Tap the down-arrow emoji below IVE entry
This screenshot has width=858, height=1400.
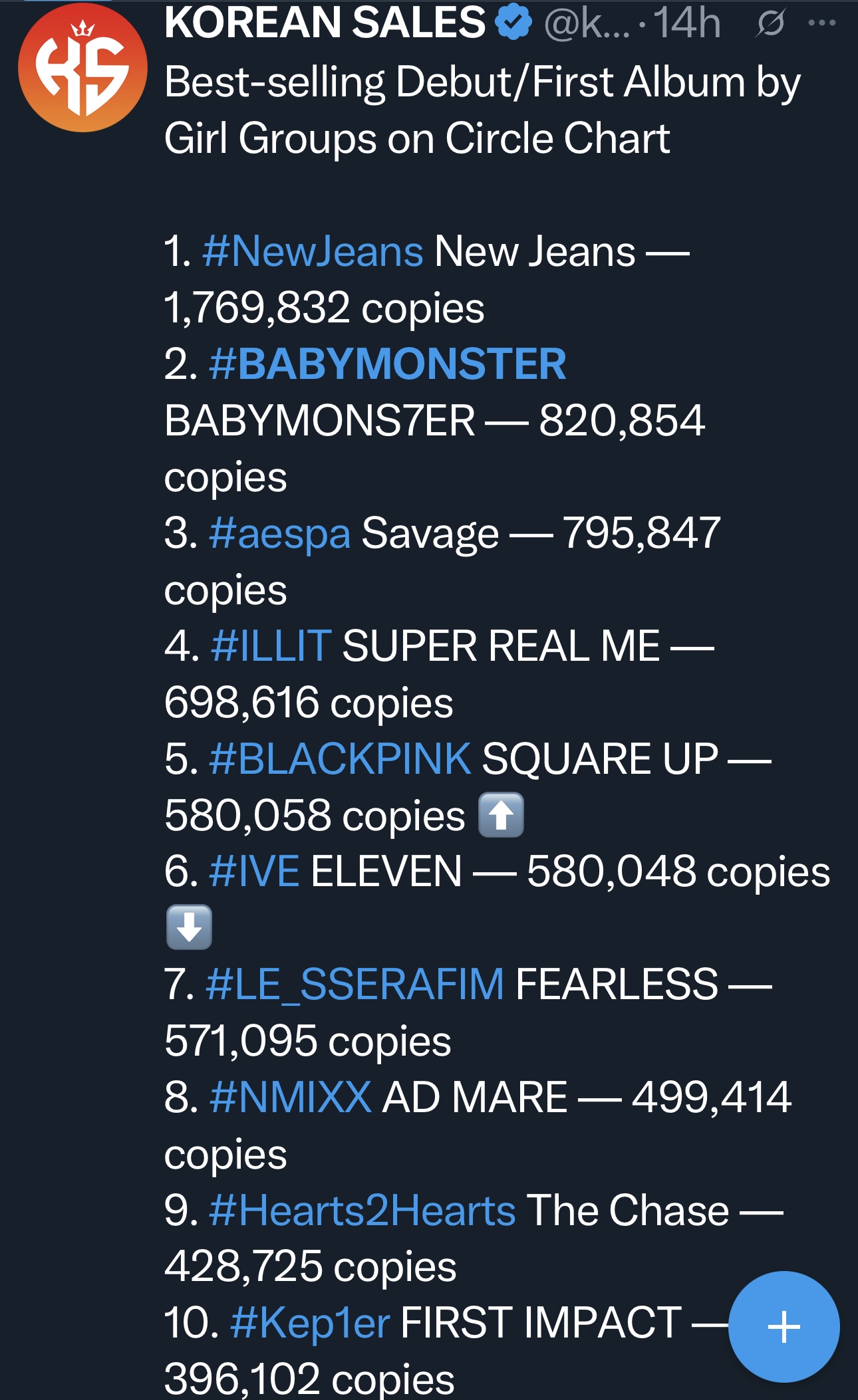[189, 927]
